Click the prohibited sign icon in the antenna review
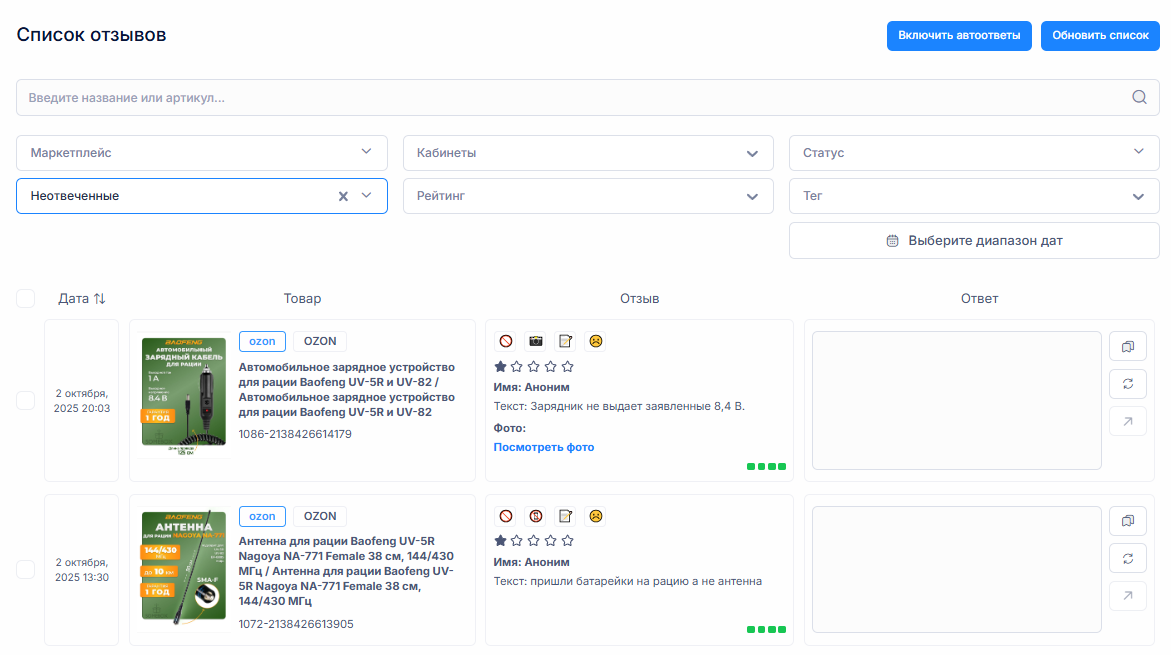1171x655 pixels. pyautogui.click(x=506, y=516)
